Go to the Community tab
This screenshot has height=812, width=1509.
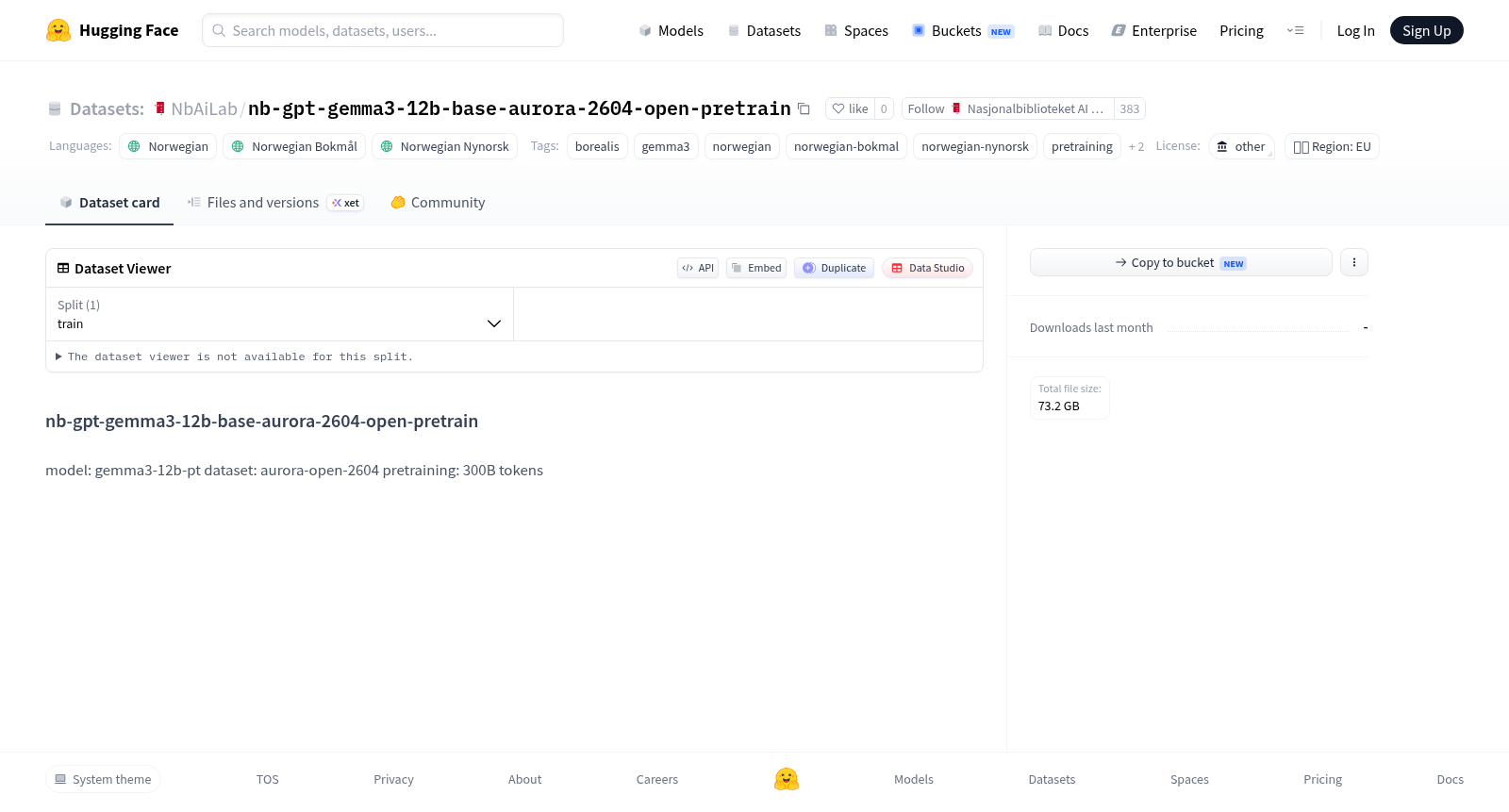(x=438, y=203)
